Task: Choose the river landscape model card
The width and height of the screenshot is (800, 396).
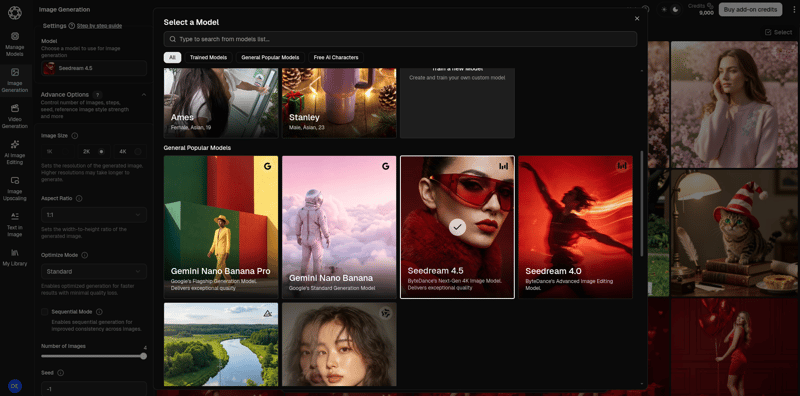Action: coord(221,344)
